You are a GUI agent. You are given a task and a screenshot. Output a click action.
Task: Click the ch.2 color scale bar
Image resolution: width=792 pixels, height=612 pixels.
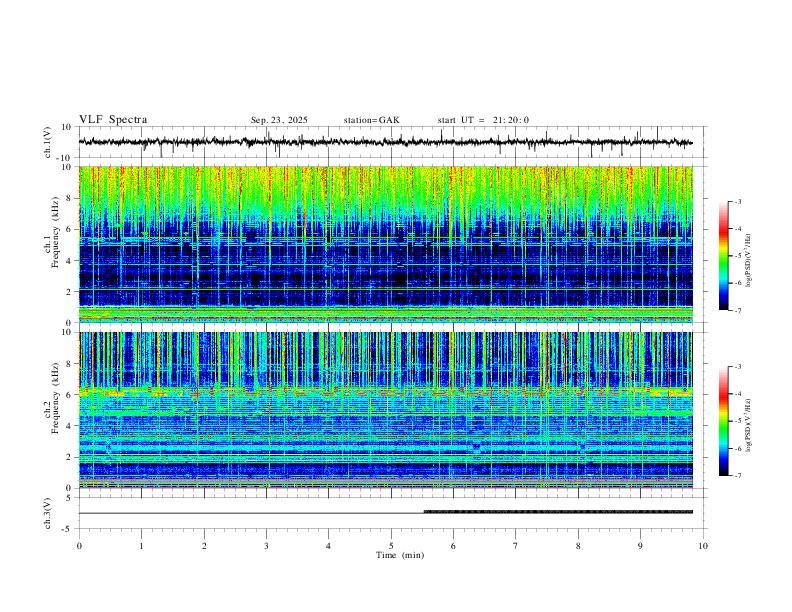click(x=723, y=421)
